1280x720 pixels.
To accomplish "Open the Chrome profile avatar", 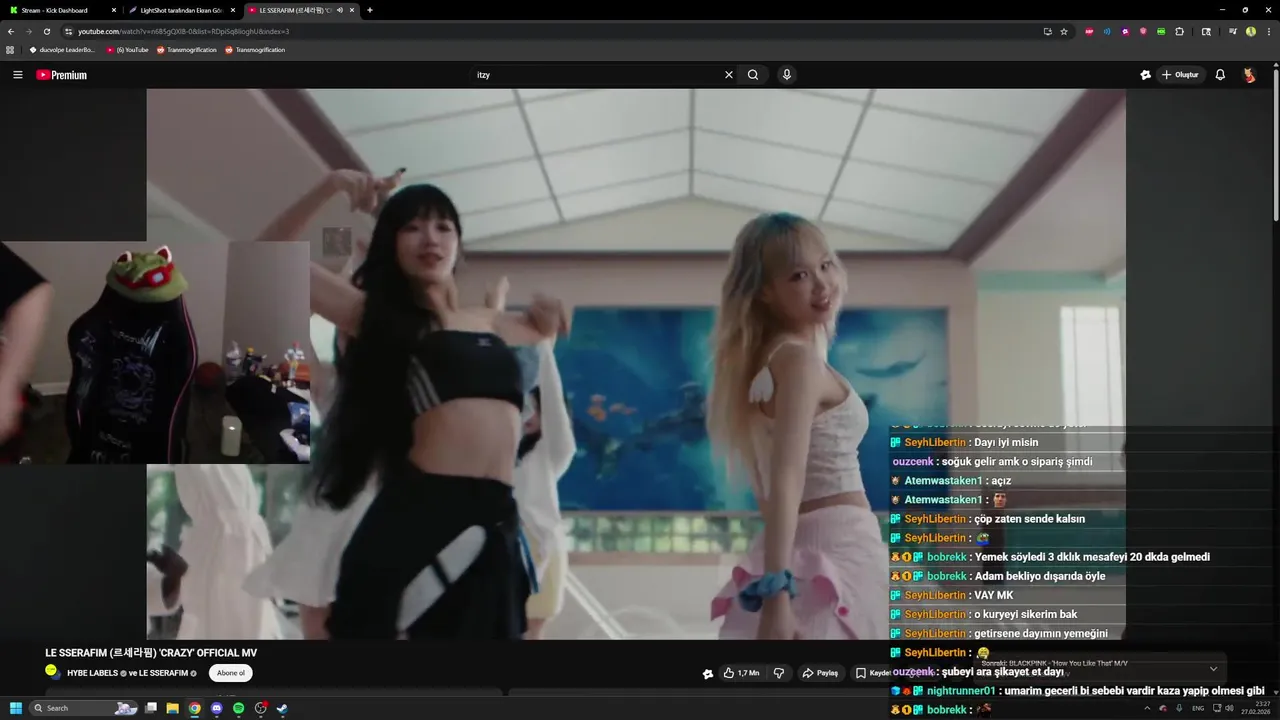I will [x=1251, y=31].
